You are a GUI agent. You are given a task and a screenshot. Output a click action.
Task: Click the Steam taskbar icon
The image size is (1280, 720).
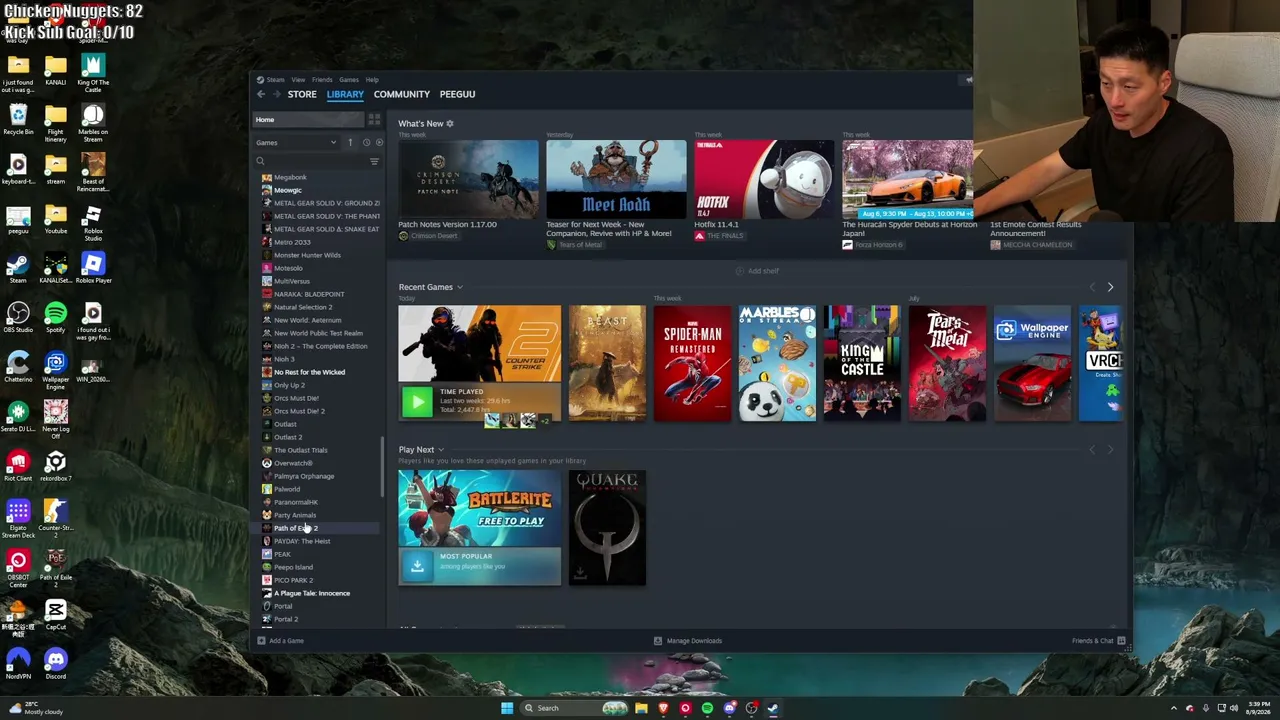[773, 708]
